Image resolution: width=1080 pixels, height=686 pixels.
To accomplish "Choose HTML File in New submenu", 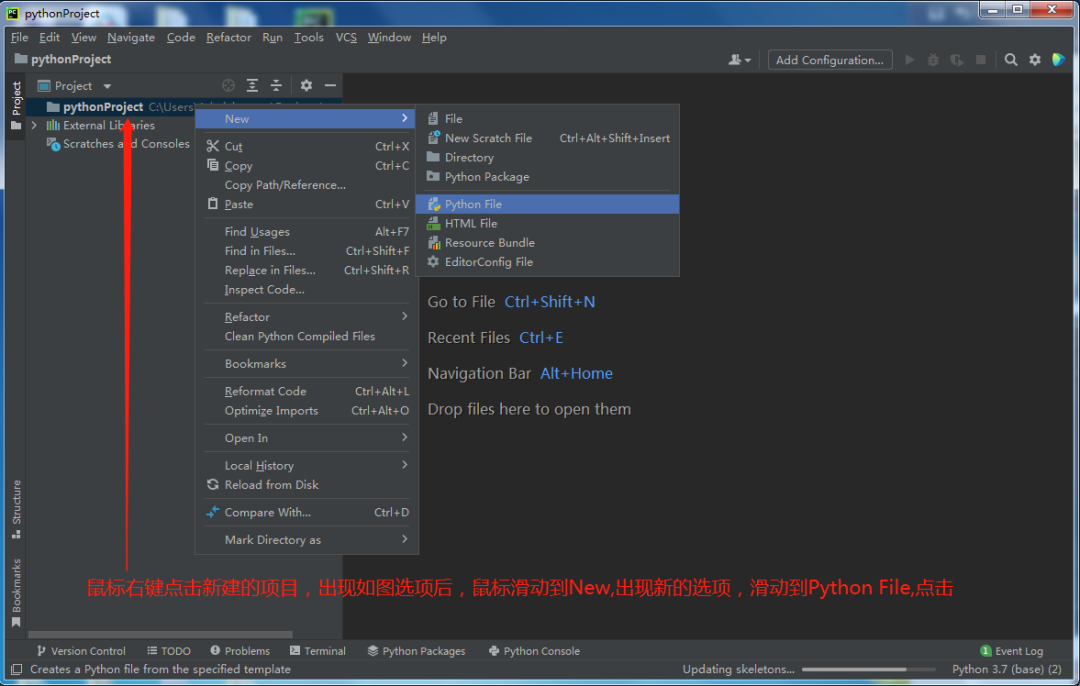I will (x=548, y=223).
